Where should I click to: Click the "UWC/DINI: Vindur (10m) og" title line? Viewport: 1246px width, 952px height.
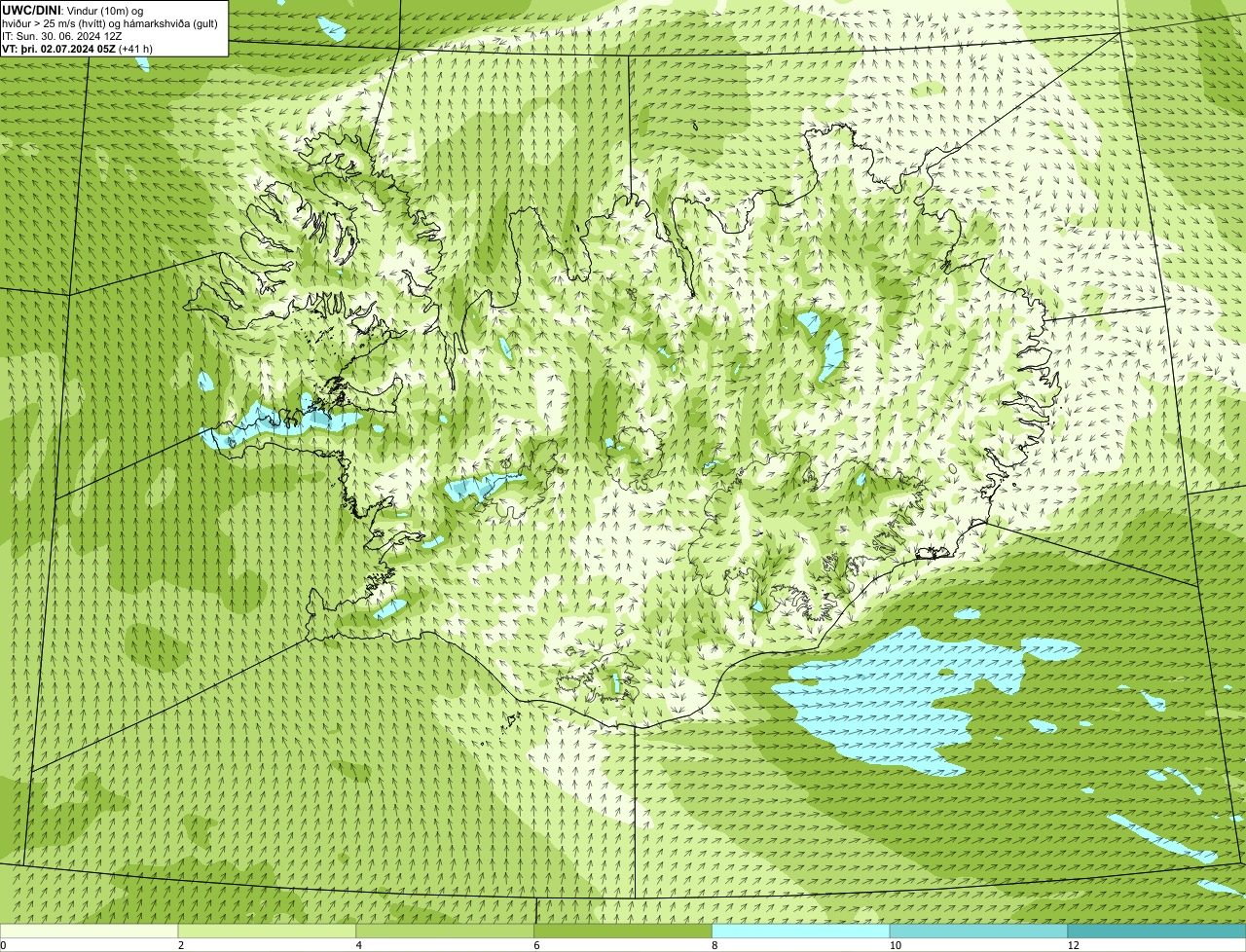click(73, 10)
